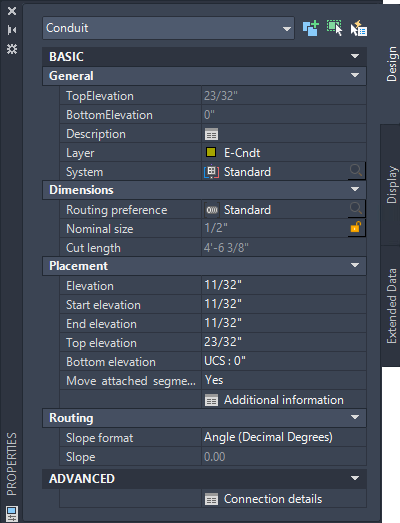The height and width of the screenshot is (523, 400).
Task: Open the Description worksheet icon
Action: click(x=211, y=134)
